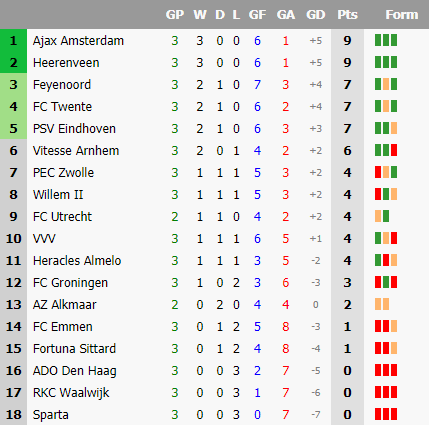
Task: Select the rank 5 light-green position cell
Action: tap(13, 128)
